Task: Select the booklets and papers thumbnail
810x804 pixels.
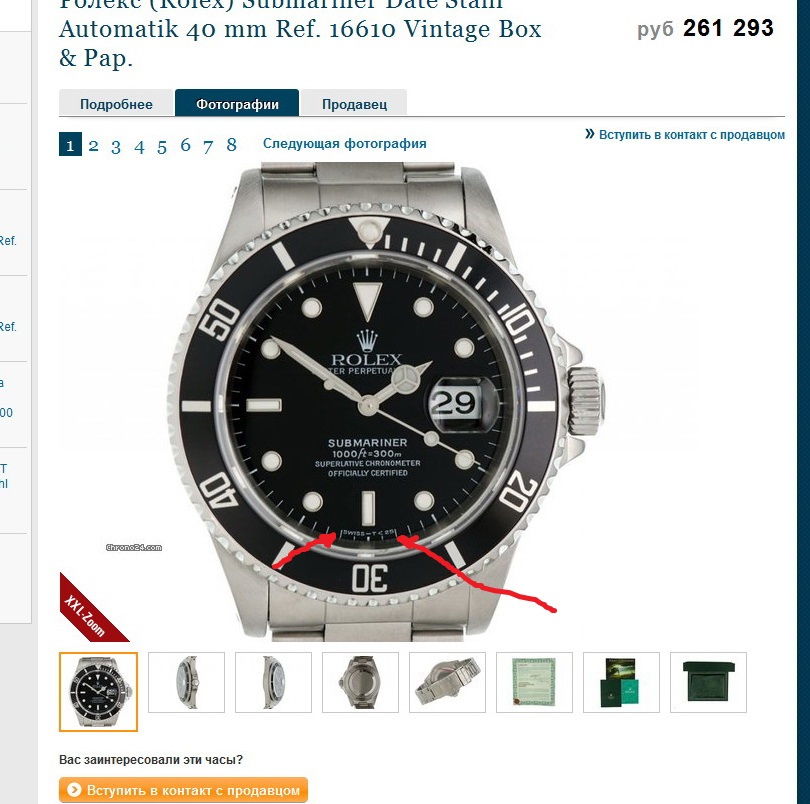Action: (621, 682)
